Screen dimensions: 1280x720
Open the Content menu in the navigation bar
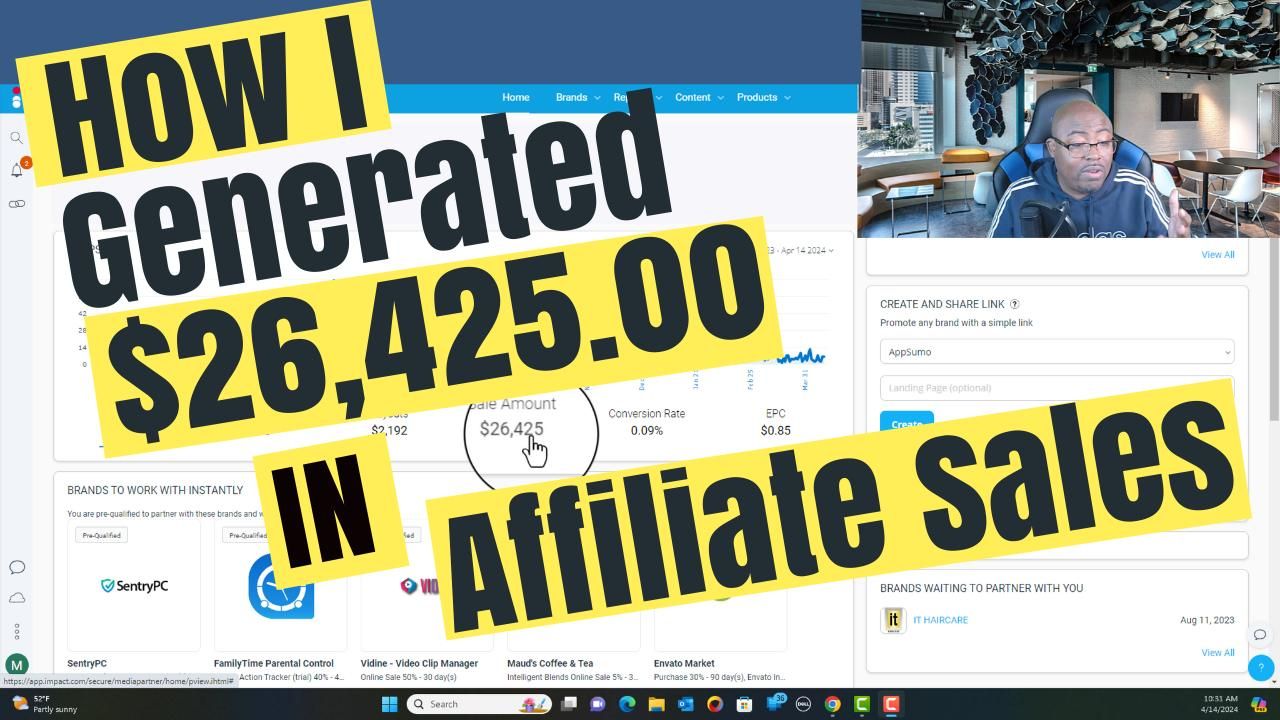point(692,97)
